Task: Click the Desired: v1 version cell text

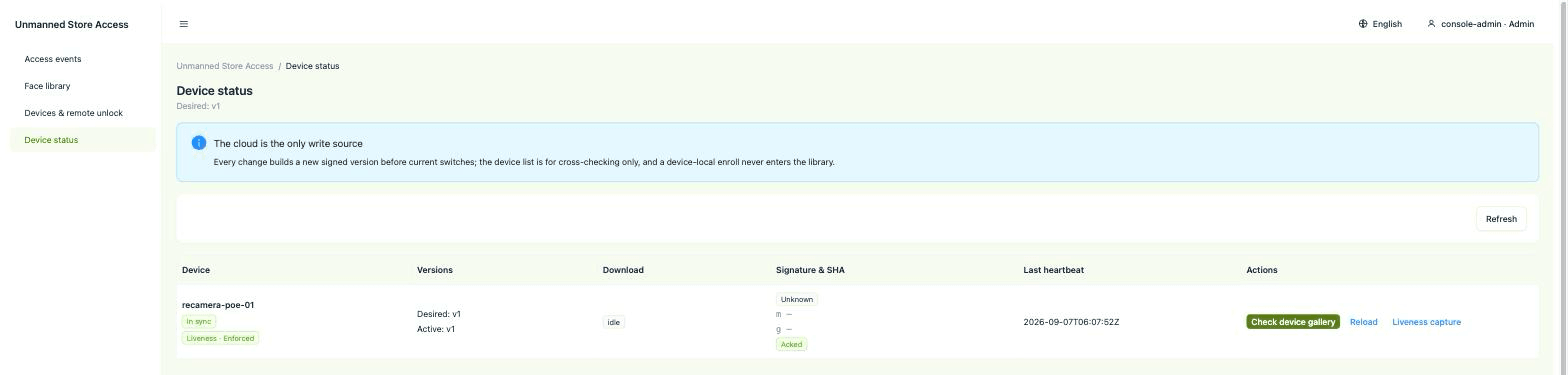Action: click(439, 314)
